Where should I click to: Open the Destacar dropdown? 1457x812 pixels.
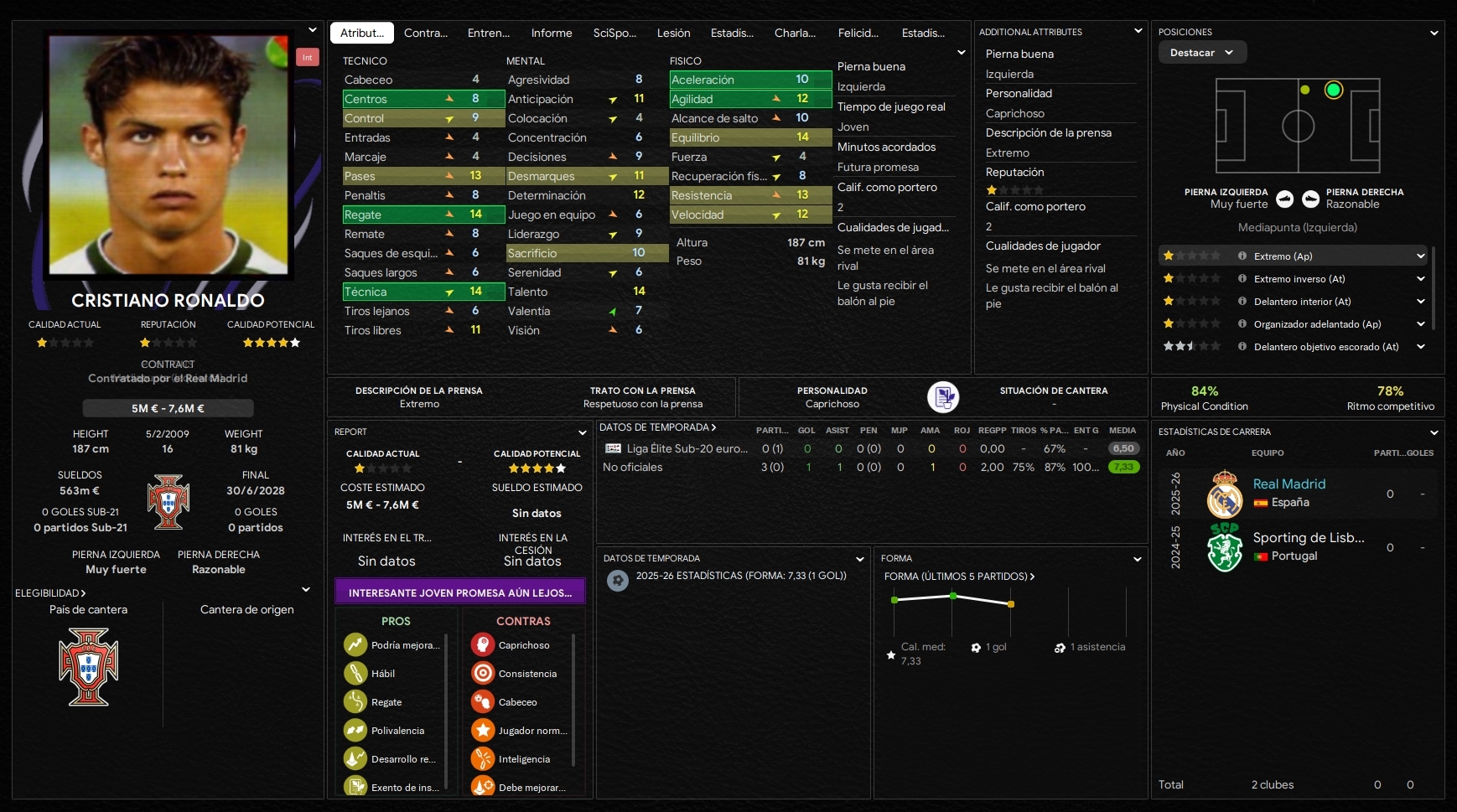(1202, 52)
